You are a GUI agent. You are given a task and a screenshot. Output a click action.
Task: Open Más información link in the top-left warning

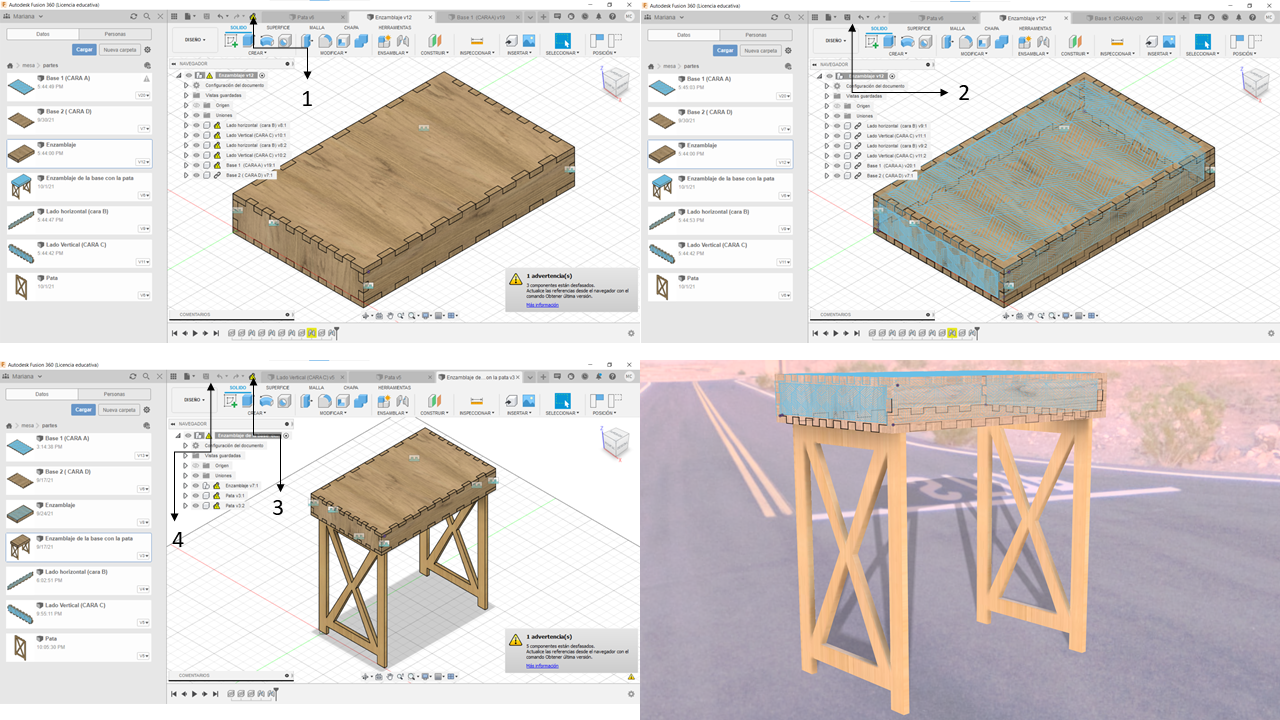pos(542,304)
